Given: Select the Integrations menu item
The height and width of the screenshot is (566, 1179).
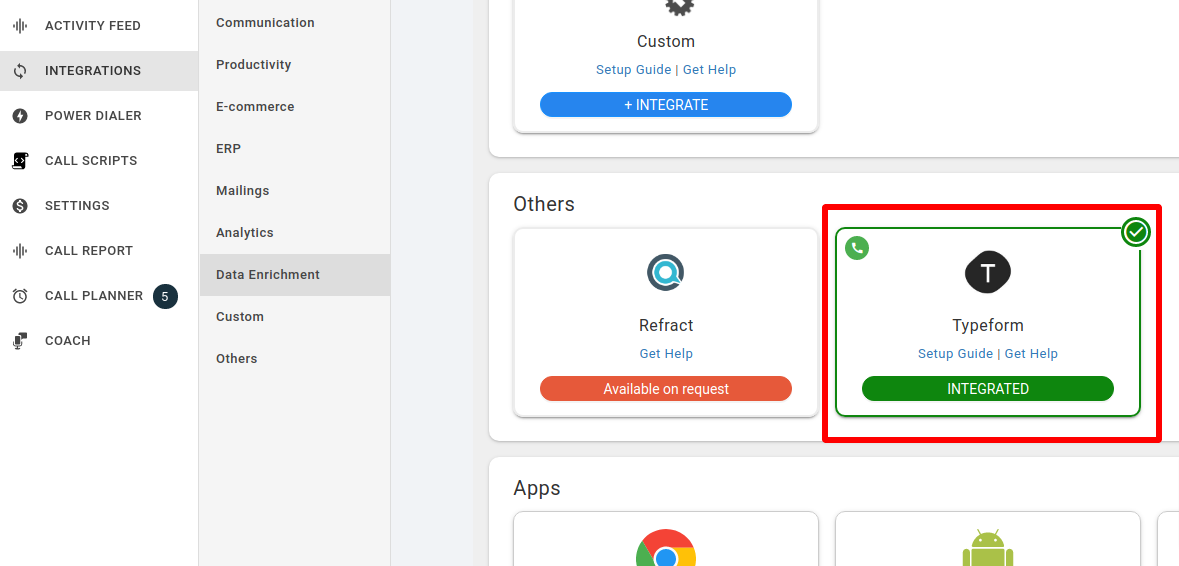Looking at the screenshot, I should click(x=99, y=71).
